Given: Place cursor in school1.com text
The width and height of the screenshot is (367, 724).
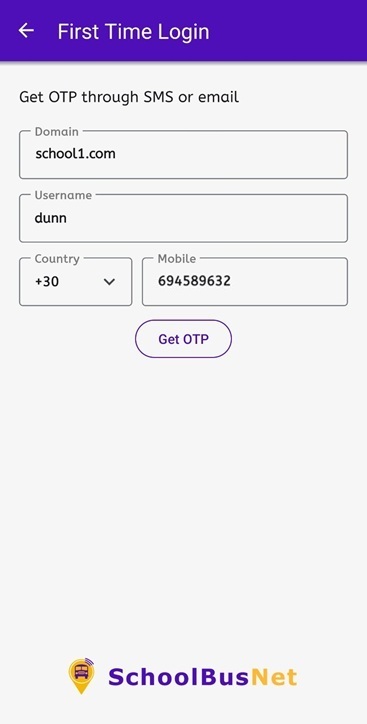Looking at the screenshot, I should click(x=75, y=154).
